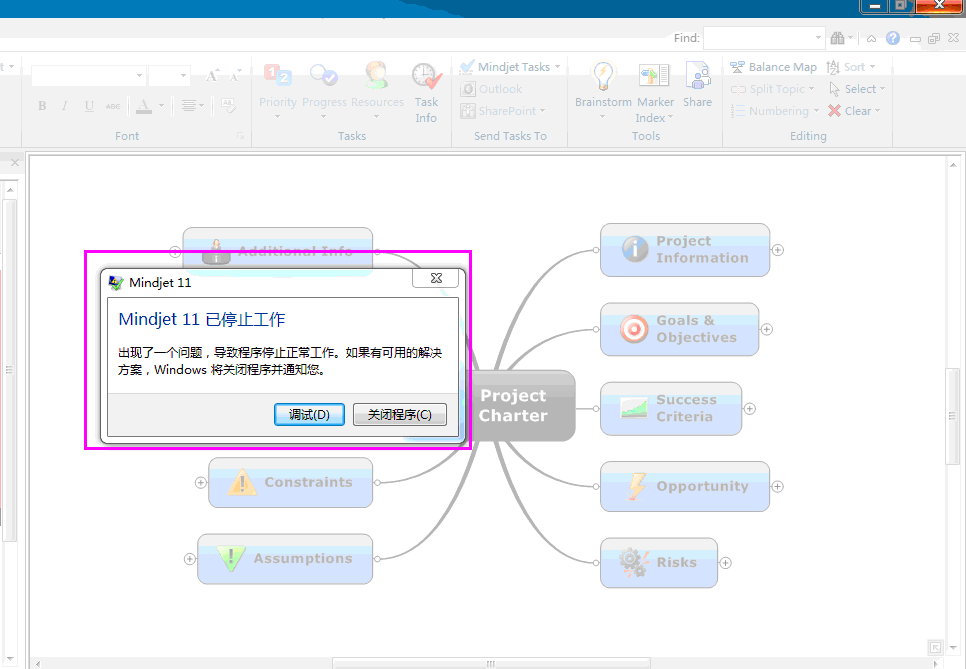The image size is (966, 669).
Task: Toggle underline formatting
Action: point(89,106)
